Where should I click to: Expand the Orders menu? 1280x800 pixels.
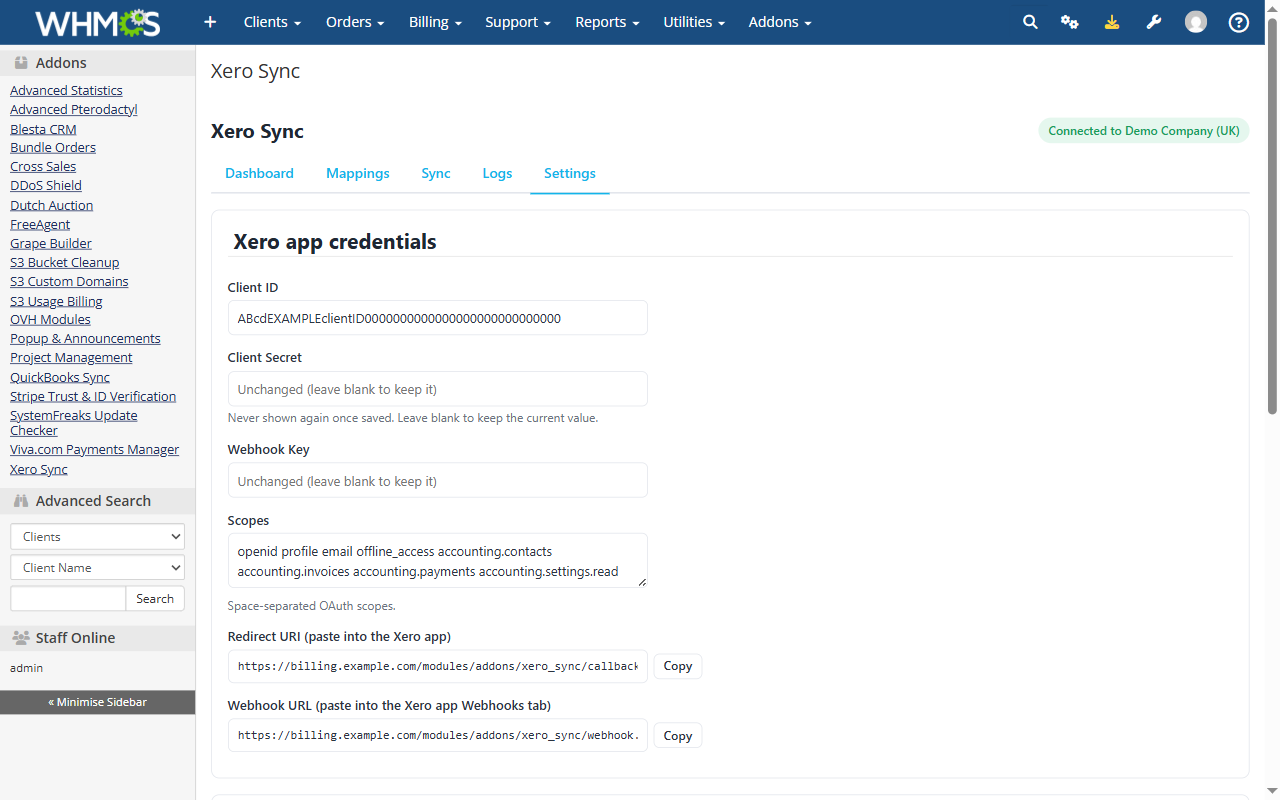[x=355, y=22]
